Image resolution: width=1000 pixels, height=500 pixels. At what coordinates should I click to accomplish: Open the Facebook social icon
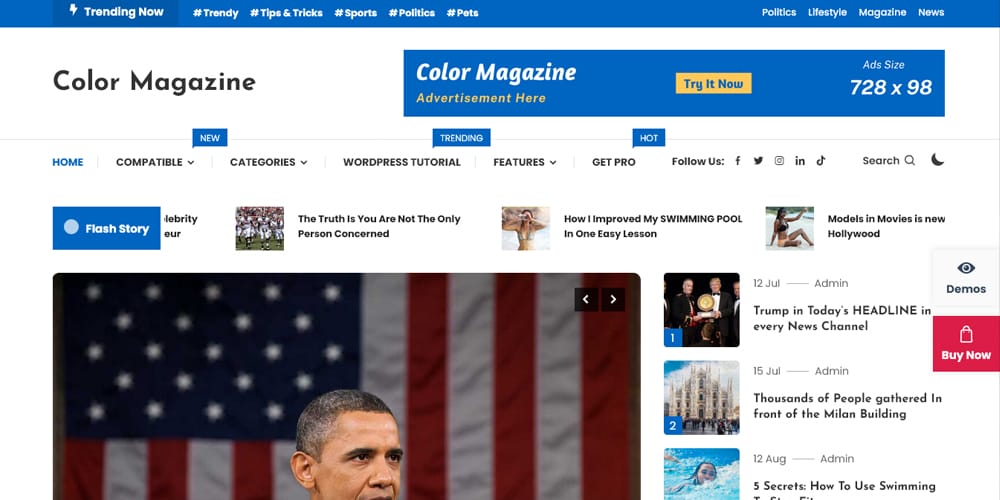click(x=737, y=161)
